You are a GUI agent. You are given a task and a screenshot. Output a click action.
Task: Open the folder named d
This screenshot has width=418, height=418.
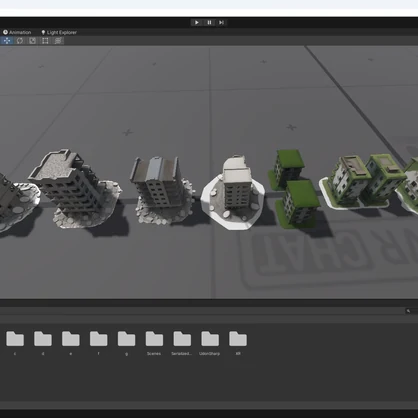point(43,339)
